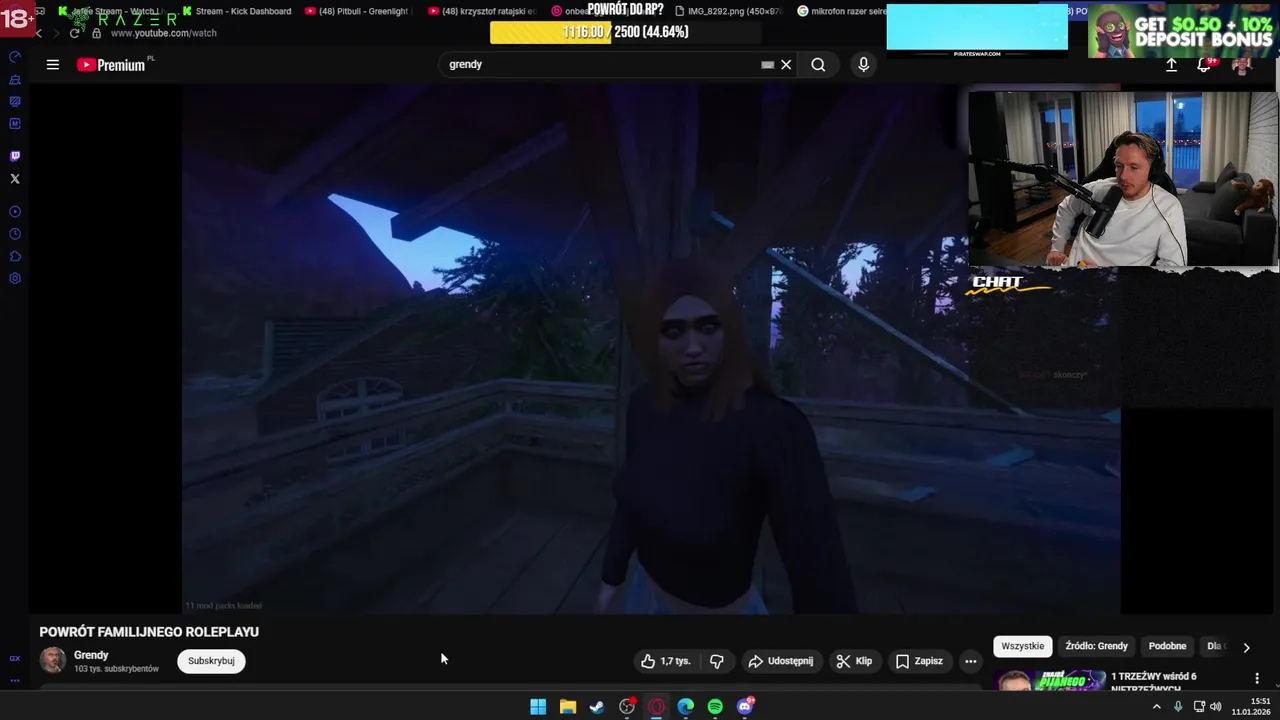Clear the search text with X
1280x720 pixels.
(x=786, y=65)
